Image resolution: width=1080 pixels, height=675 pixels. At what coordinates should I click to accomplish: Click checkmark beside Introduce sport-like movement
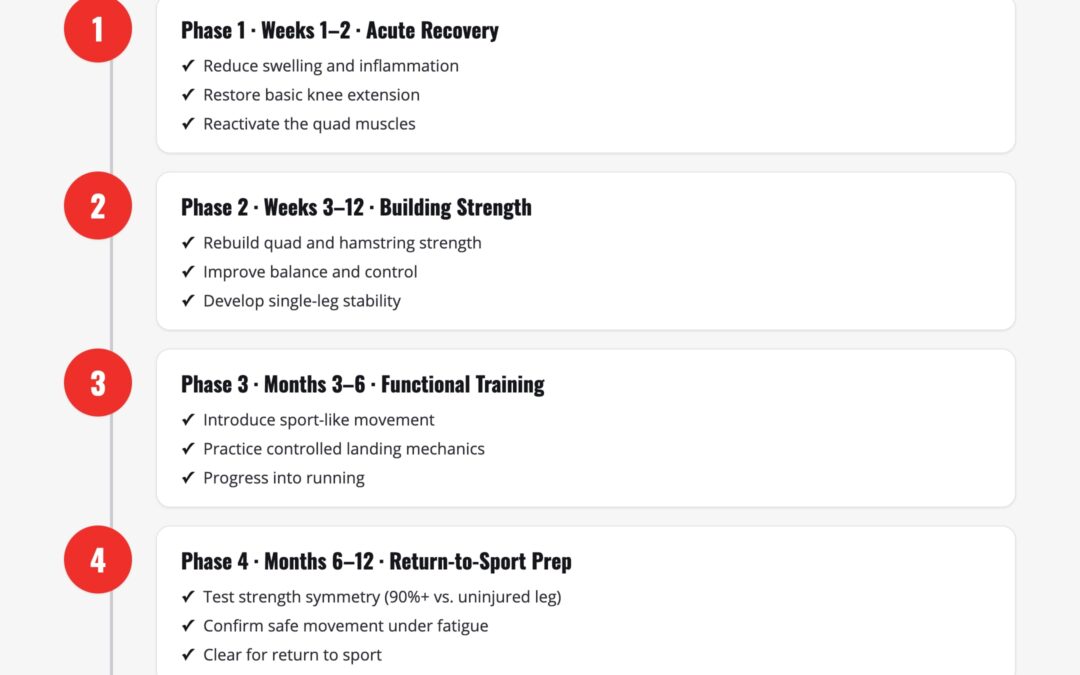pos(188,420)
